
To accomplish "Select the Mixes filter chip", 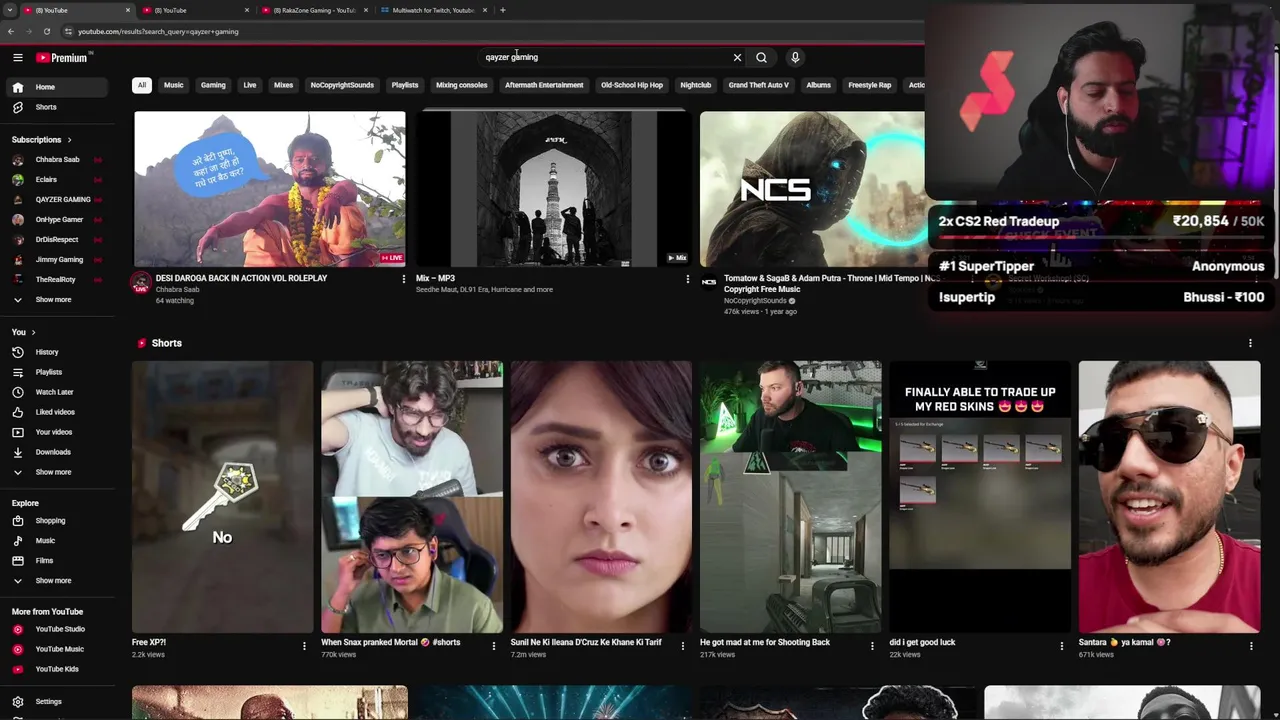I will point(284,85).
